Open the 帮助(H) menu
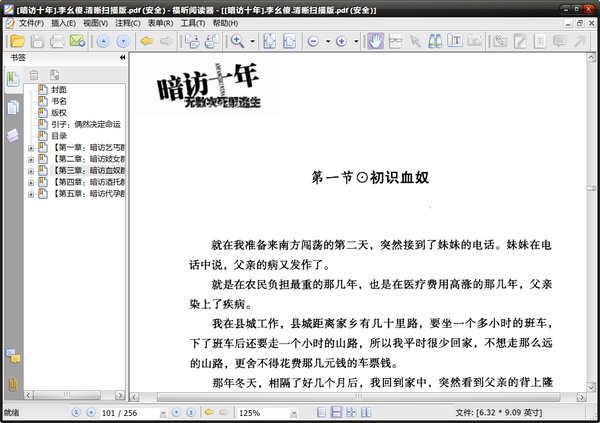The width and height of the screenshot is (600, 423). click(225, 23)
